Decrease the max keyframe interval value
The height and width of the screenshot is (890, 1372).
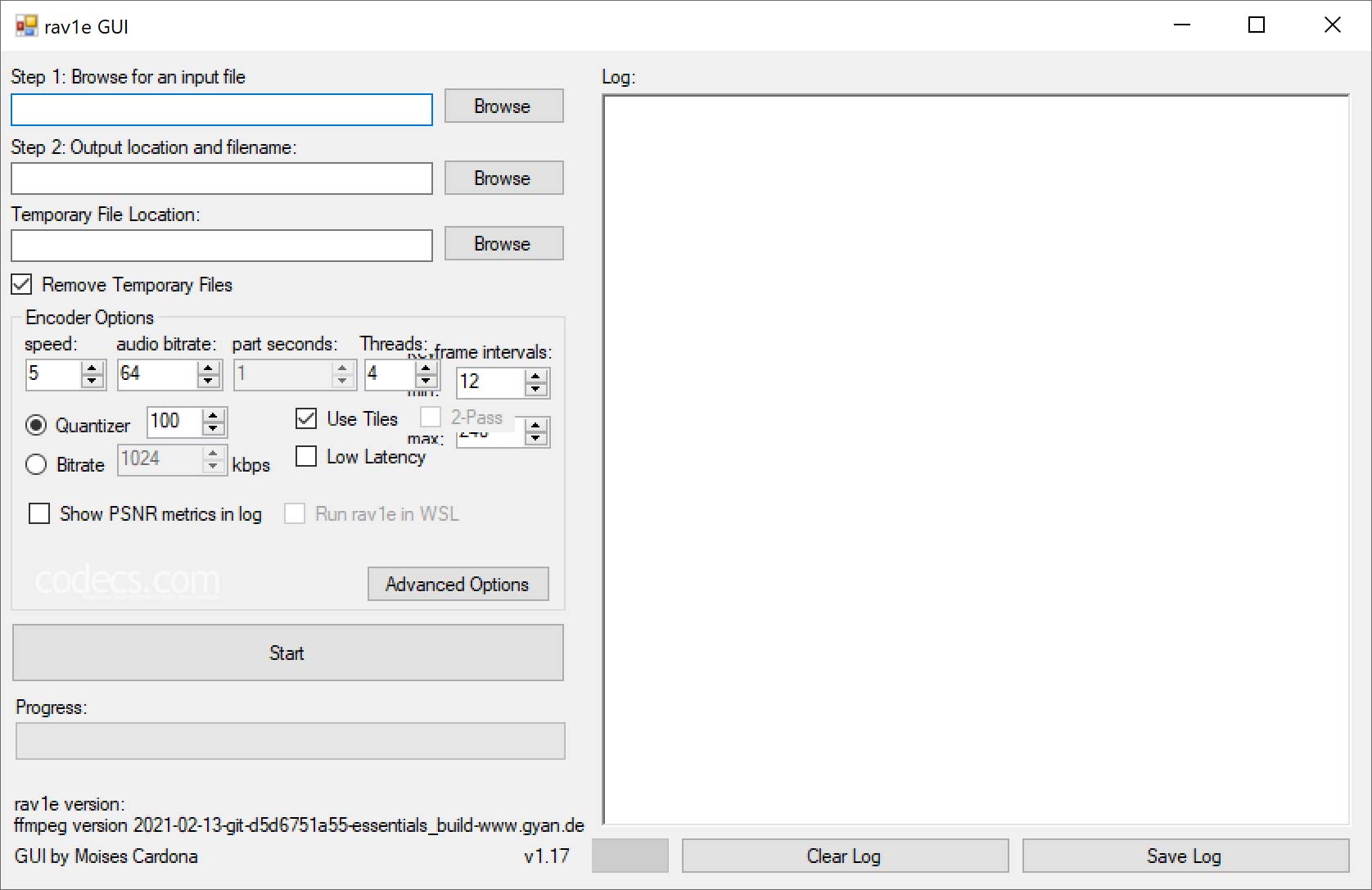pyautogui.click(x=536, y=438)
